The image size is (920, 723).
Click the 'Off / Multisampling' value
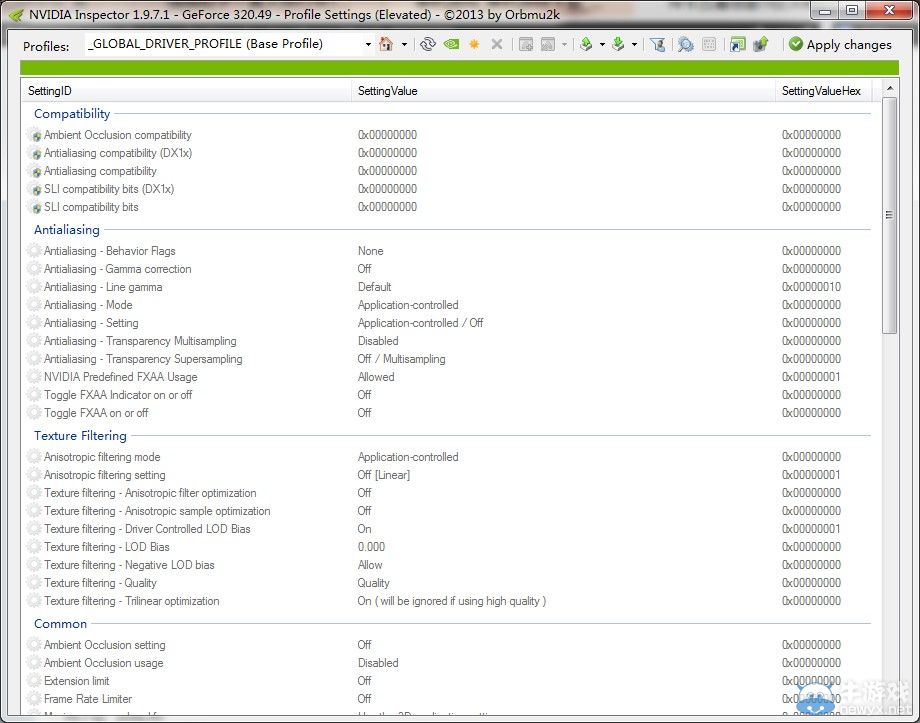point(401,359)
